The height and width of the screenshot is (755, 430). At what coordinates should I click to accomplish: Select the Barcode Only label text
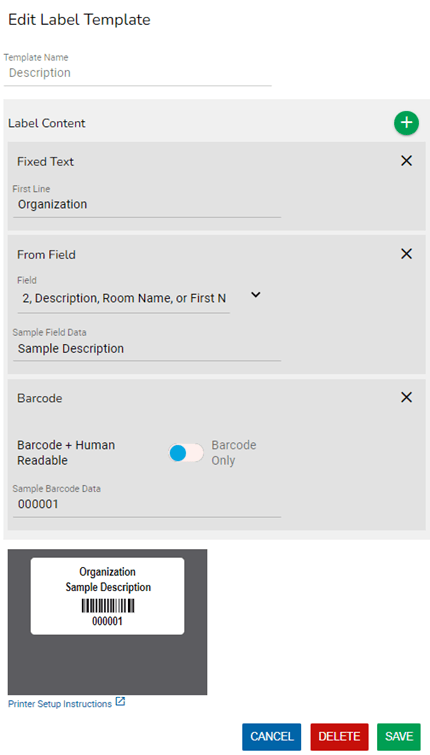(234, 453)
